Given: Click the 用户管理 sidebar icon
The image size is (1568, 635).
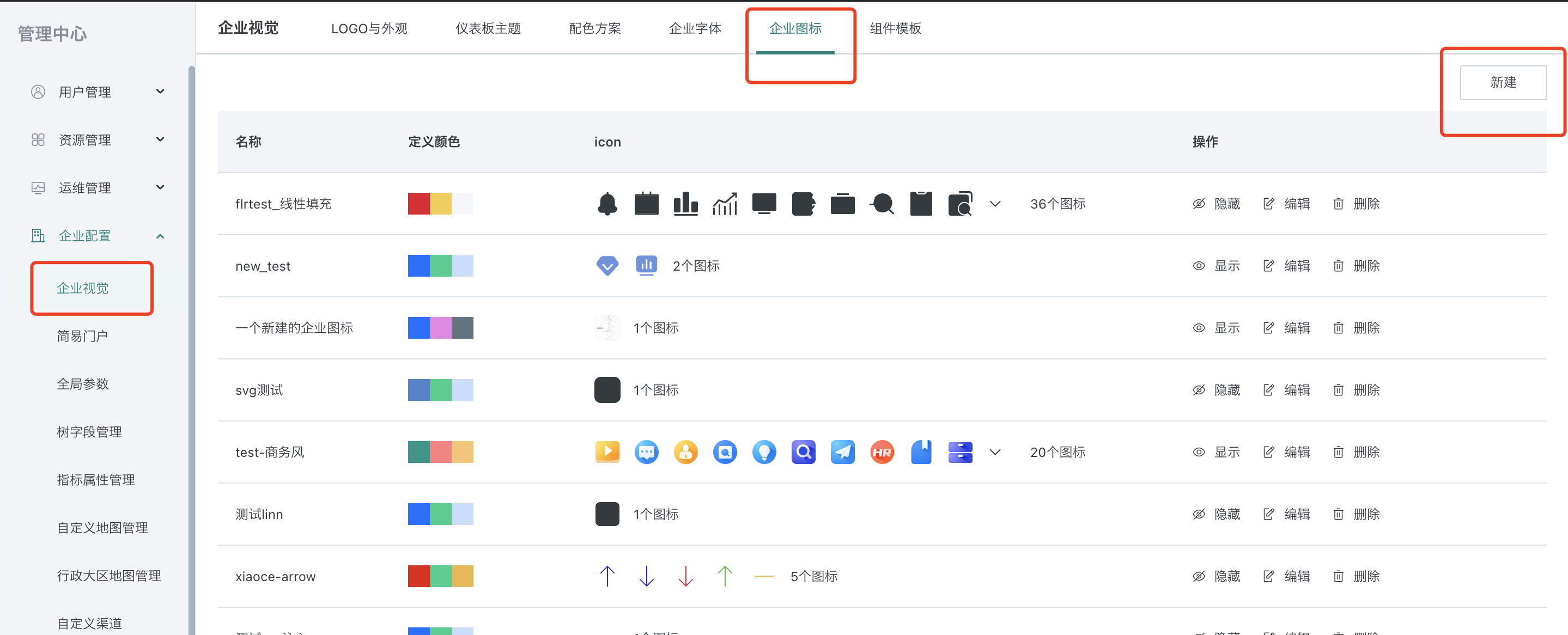Looking at the screenshot, I should pos(38,91).
